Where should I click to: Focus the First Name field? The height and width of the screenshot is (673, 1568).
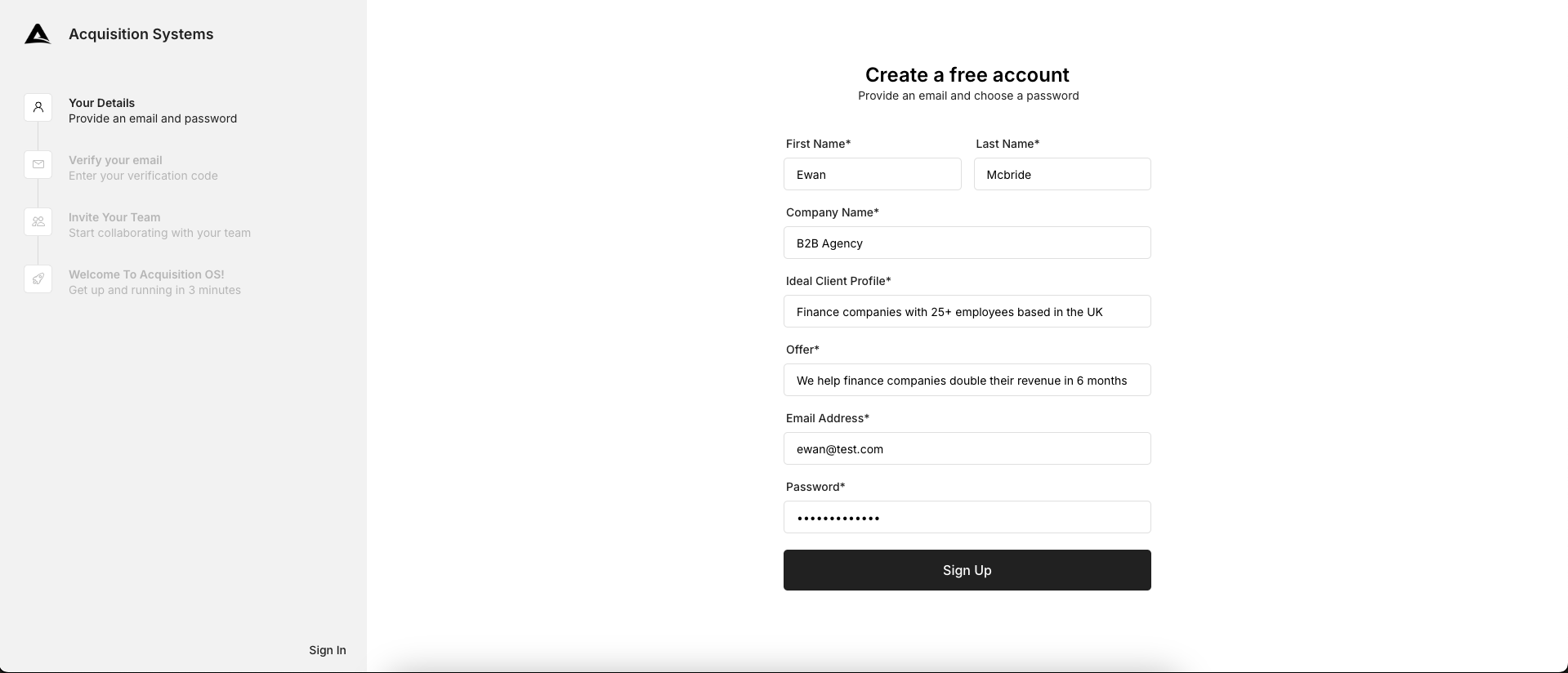[x=872, y=175]
